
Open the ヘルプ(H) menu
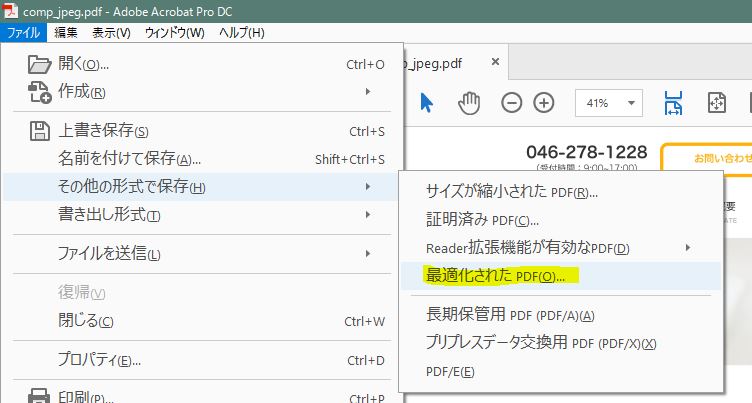(242, 33)
